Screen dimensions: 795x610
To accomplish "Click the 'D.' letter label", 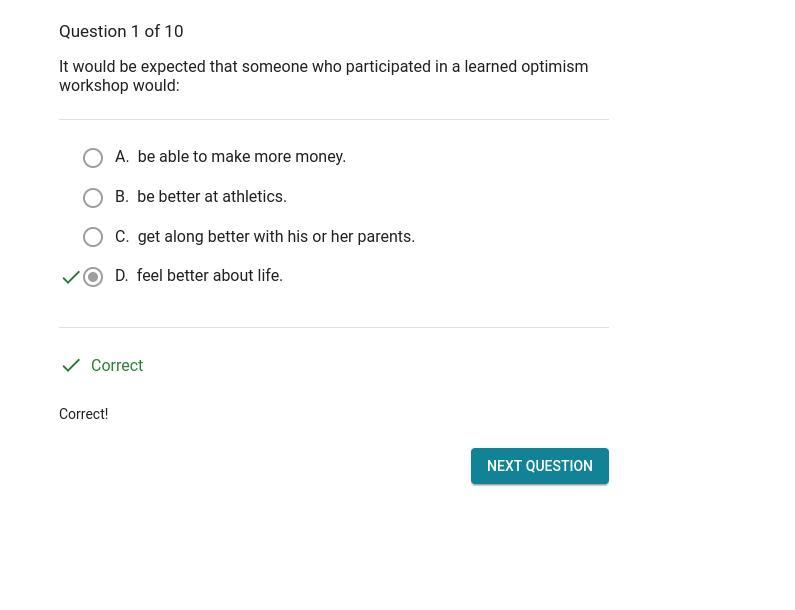I will click(122, 276).
